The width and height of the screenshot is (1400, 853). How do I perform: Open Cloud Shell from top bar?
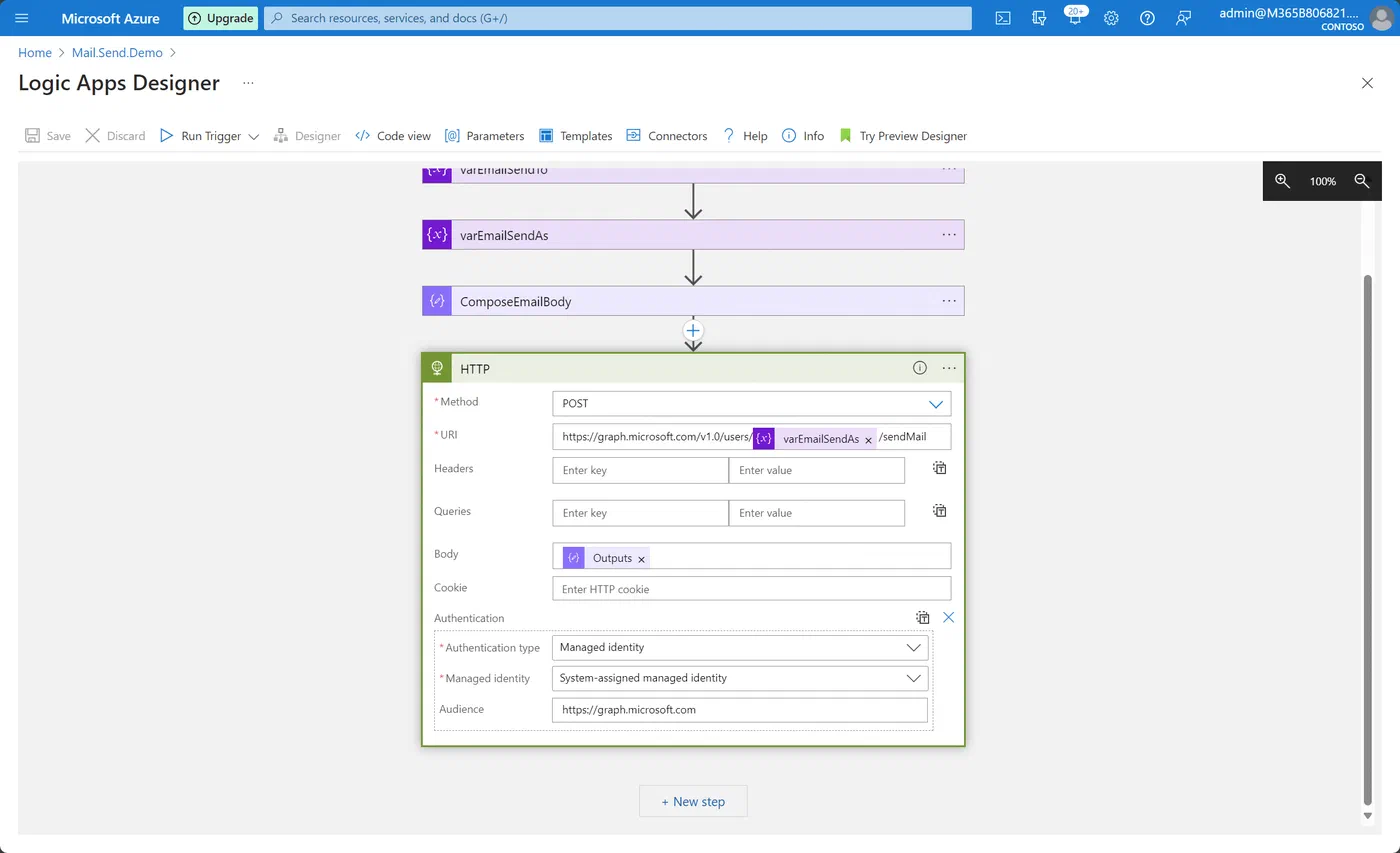click(1003, 18)
